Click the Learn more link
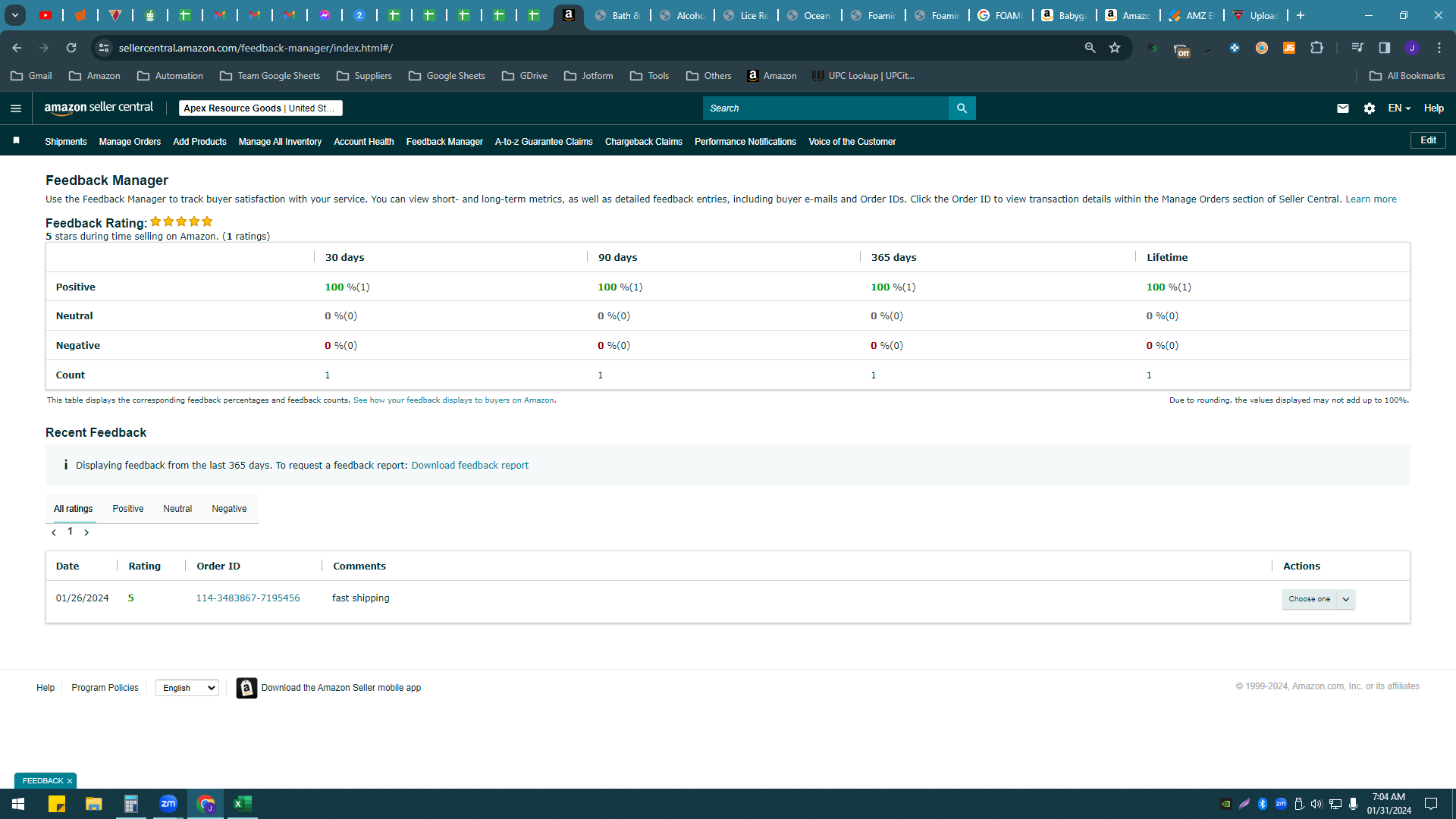 tap(1371, 199)
